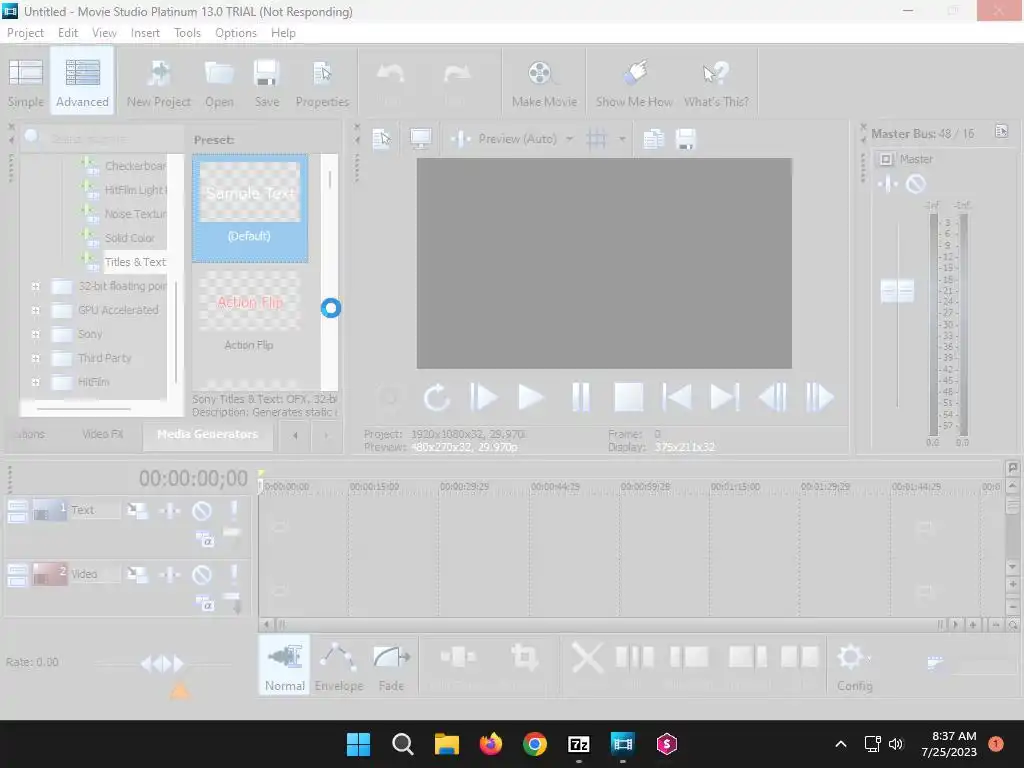Solo the Video track
Viewport: 1024px width, 768px height.
coord(234,575)
